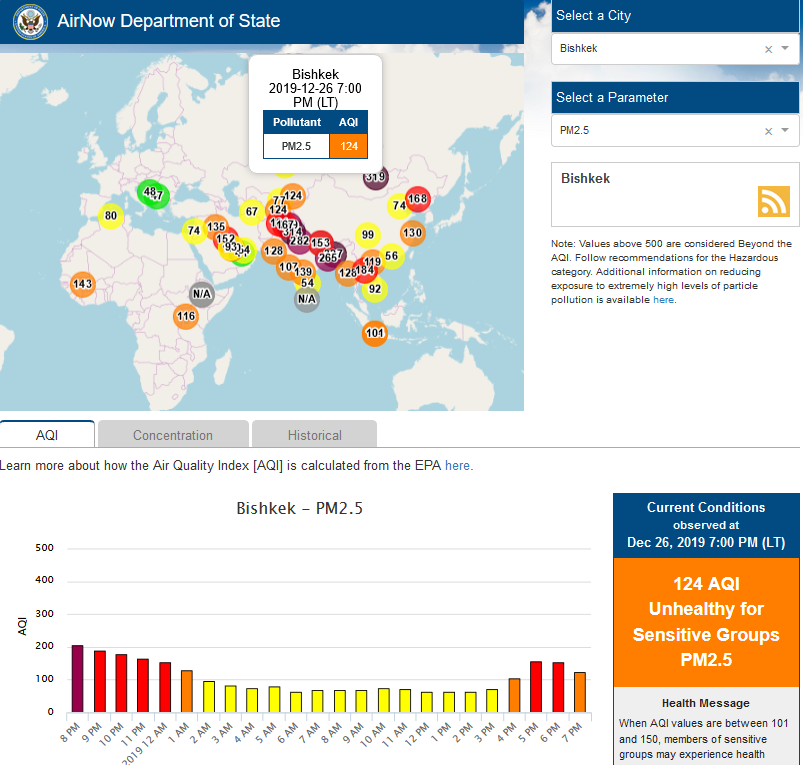This screenshot has width=803, height=765.
Task: Click the Department of State seal logo
Action: (x=30, y=22)
